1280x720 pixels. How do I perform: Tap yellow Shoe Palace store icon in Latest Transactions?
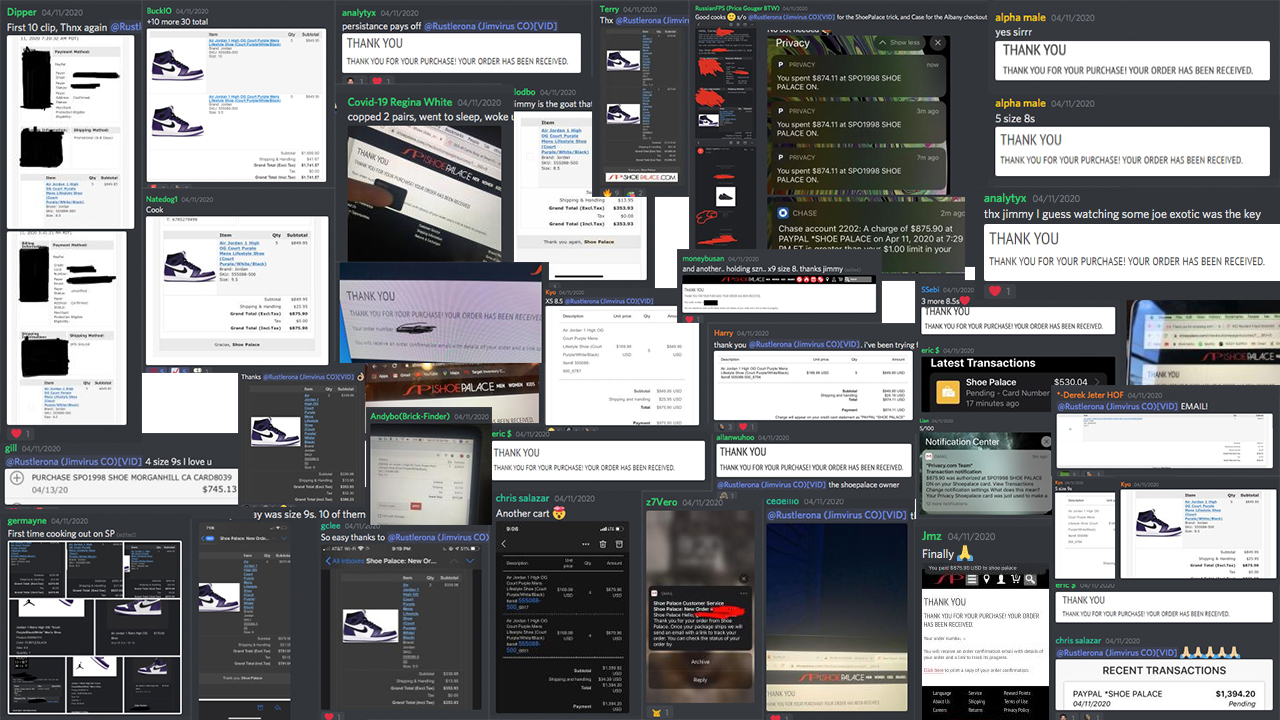point(948,391)
